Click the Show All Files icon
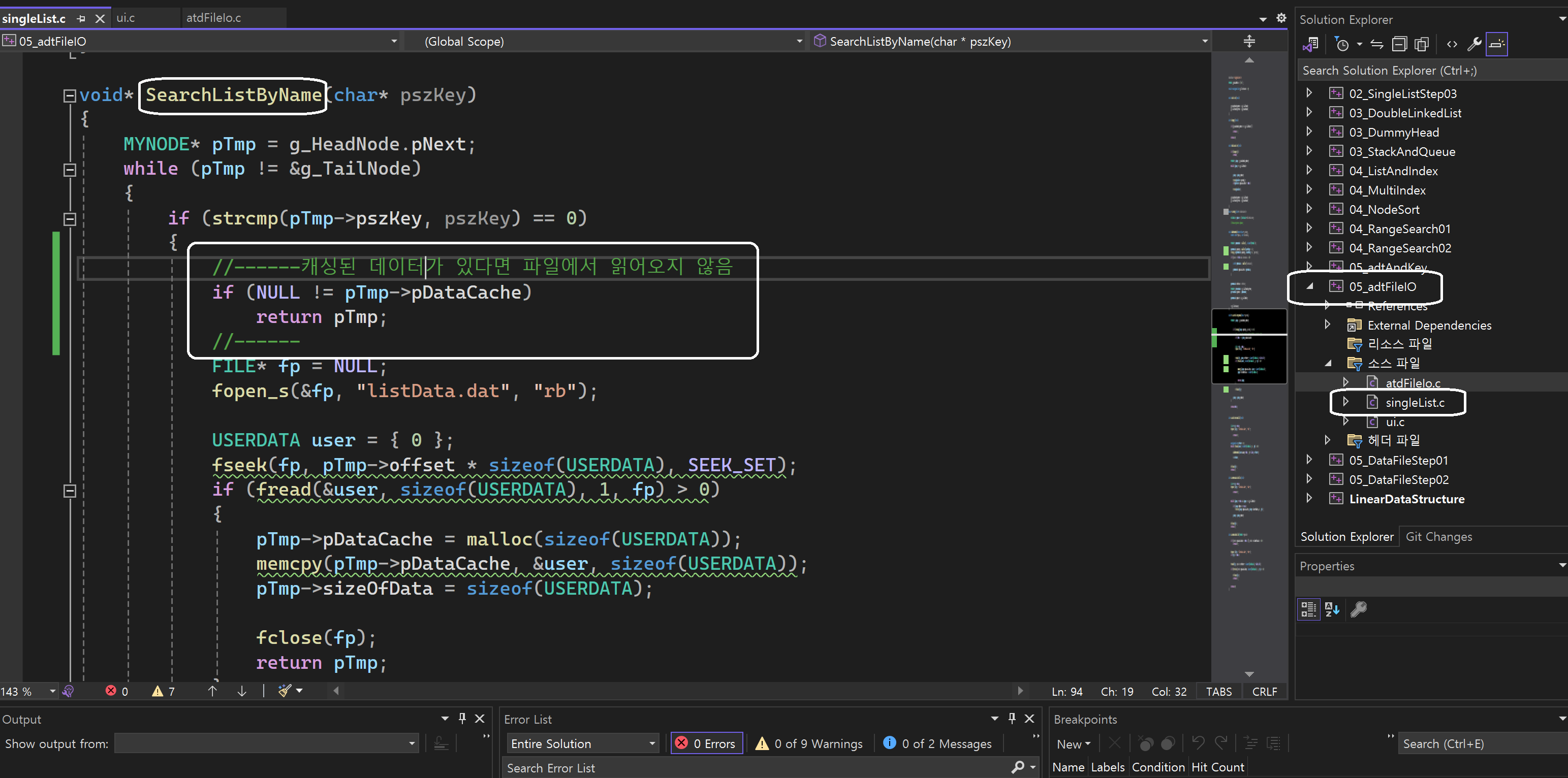The height and width of the screenshot is (778, 1568). pos(1421,44)
